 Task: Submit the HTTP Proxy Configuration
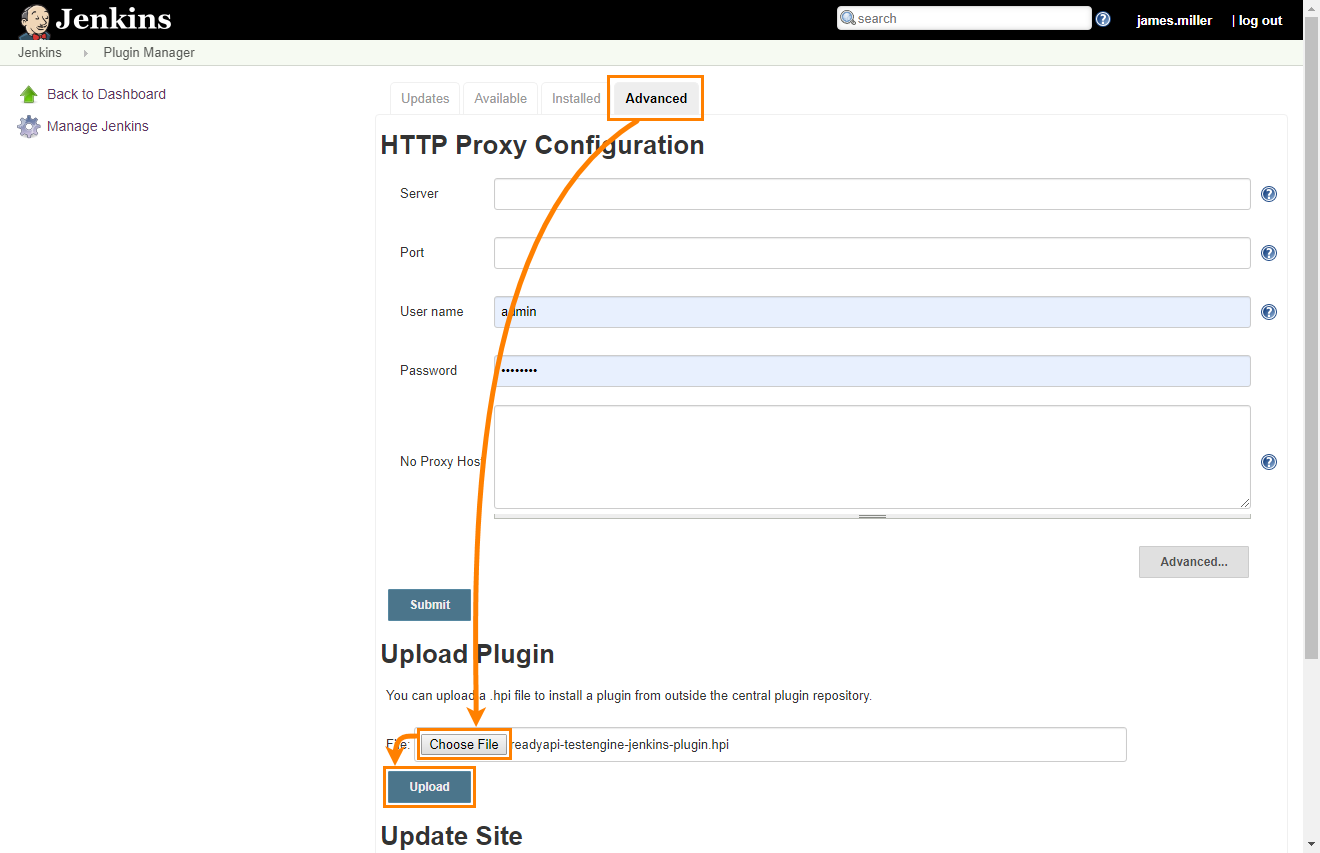click(x=429, y=604)
